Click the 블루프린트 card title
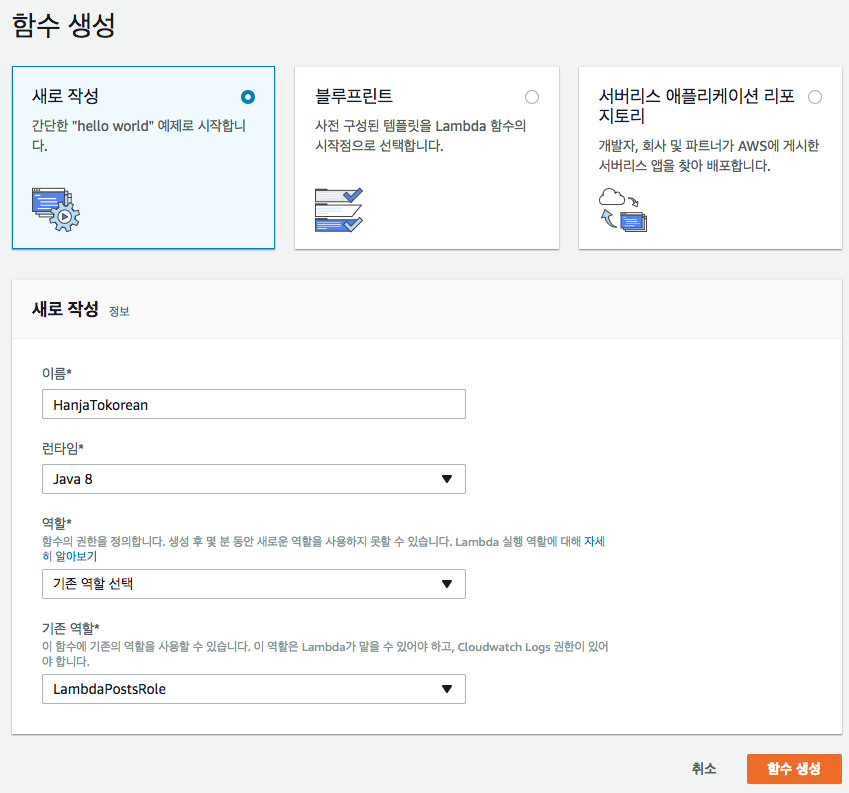Screen dimensions: 849x793 pos(354,96)
